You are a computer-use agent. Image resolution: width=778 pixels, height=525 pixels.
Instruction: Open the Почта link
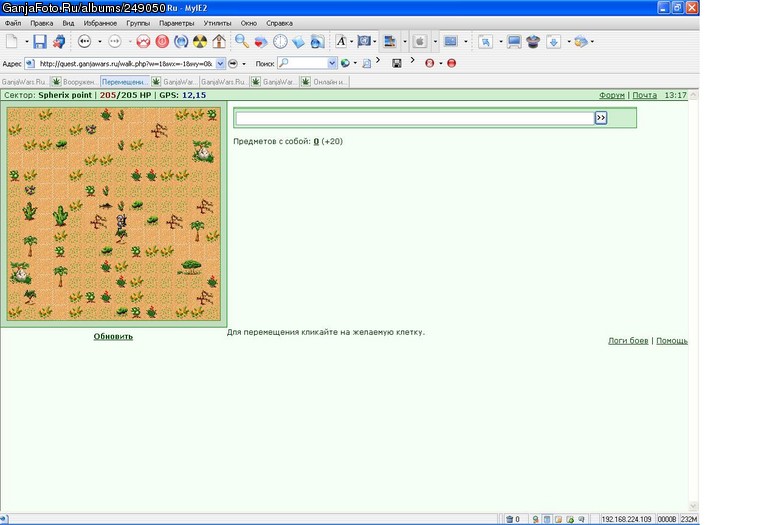click(645, 95)
